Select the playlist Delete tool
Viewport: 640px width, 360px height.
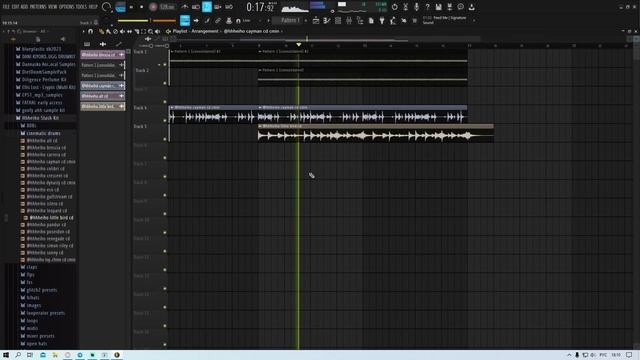[115, 31]
